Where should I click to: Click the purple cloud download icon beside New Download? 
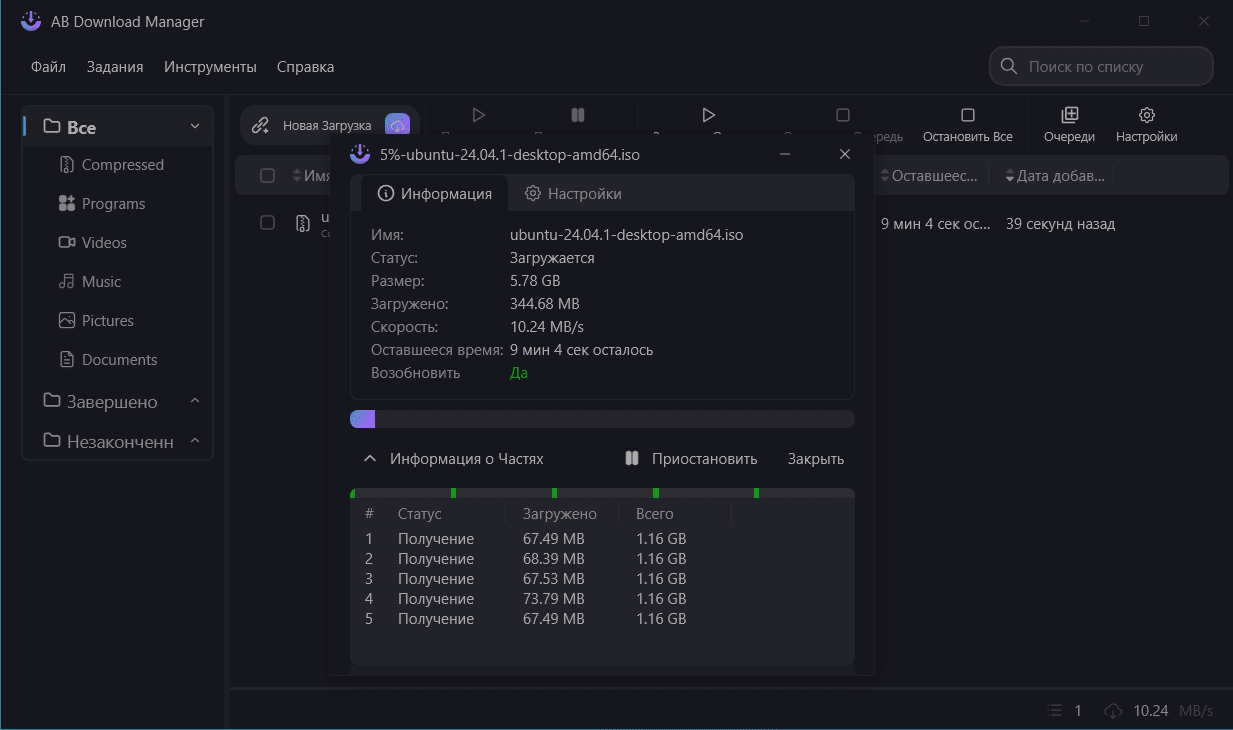coord(397,125)
